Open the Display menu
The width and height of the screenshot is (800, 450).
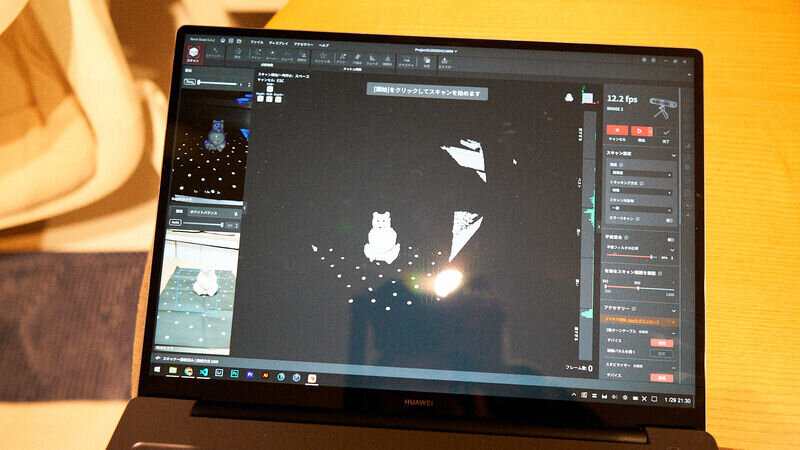point(278,43)
